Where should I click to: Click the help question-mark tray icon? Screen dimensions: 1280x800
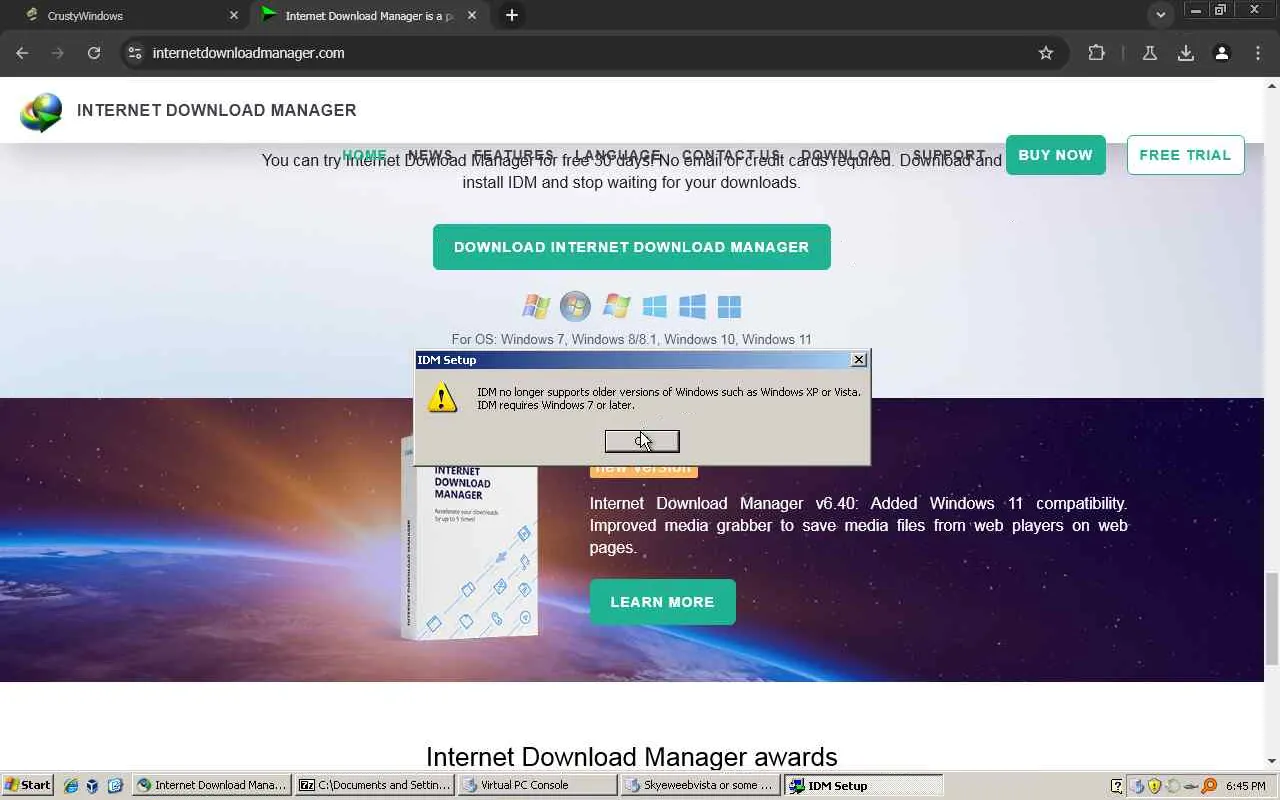1117,786
